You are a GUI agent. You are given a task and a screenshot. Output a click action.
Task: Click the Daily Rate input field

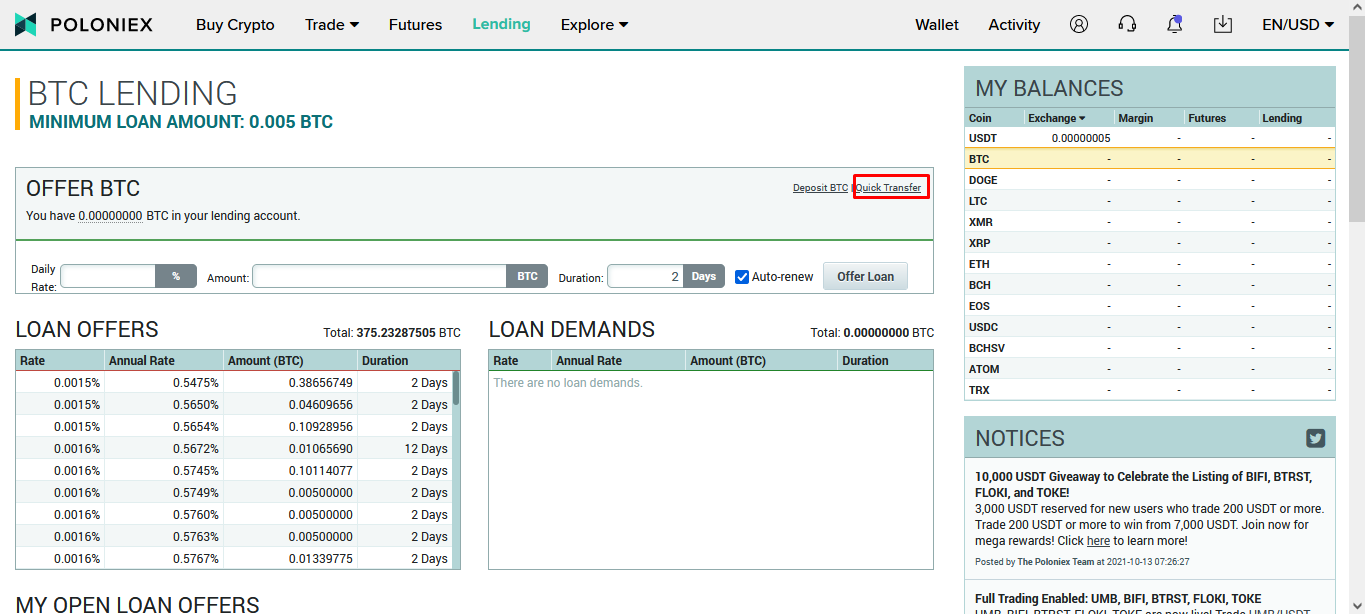pos(108,277)
